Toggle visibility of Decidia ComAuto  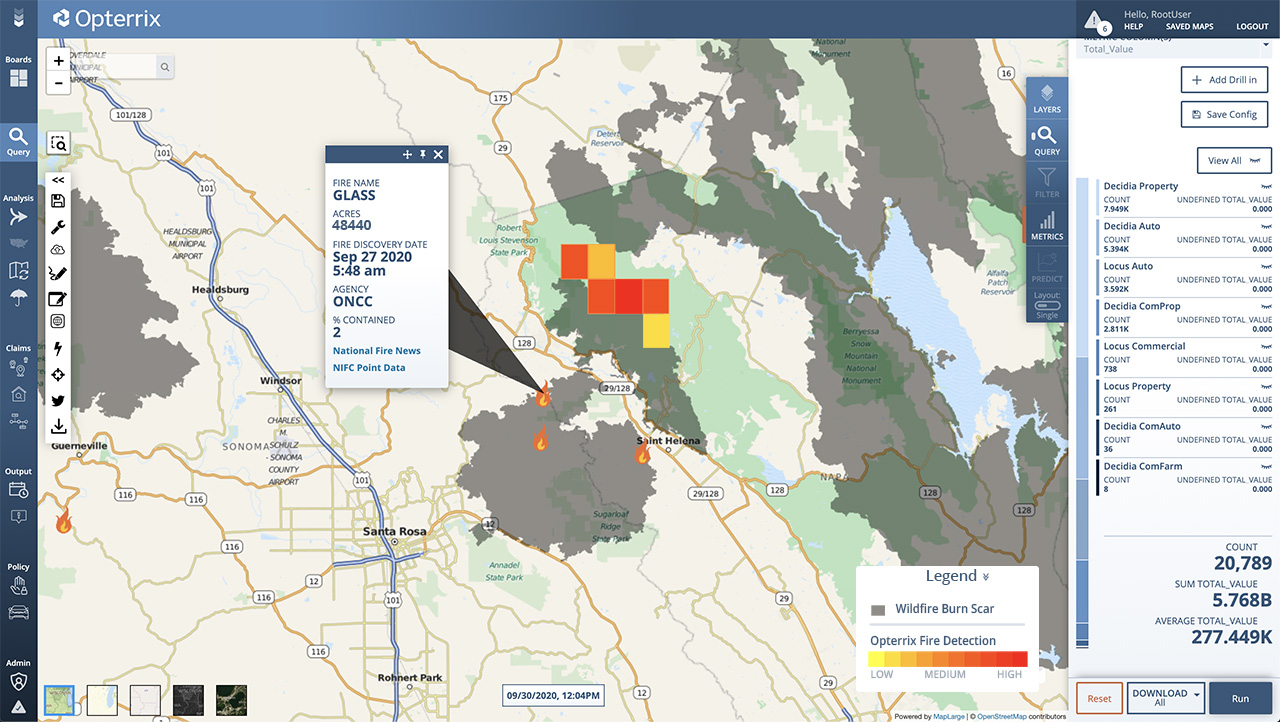pos(1266,426)
